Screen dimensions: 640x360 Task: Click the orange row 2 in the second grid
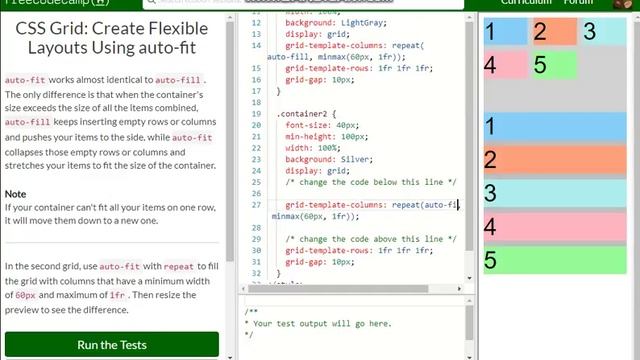(x=555, y=160)
